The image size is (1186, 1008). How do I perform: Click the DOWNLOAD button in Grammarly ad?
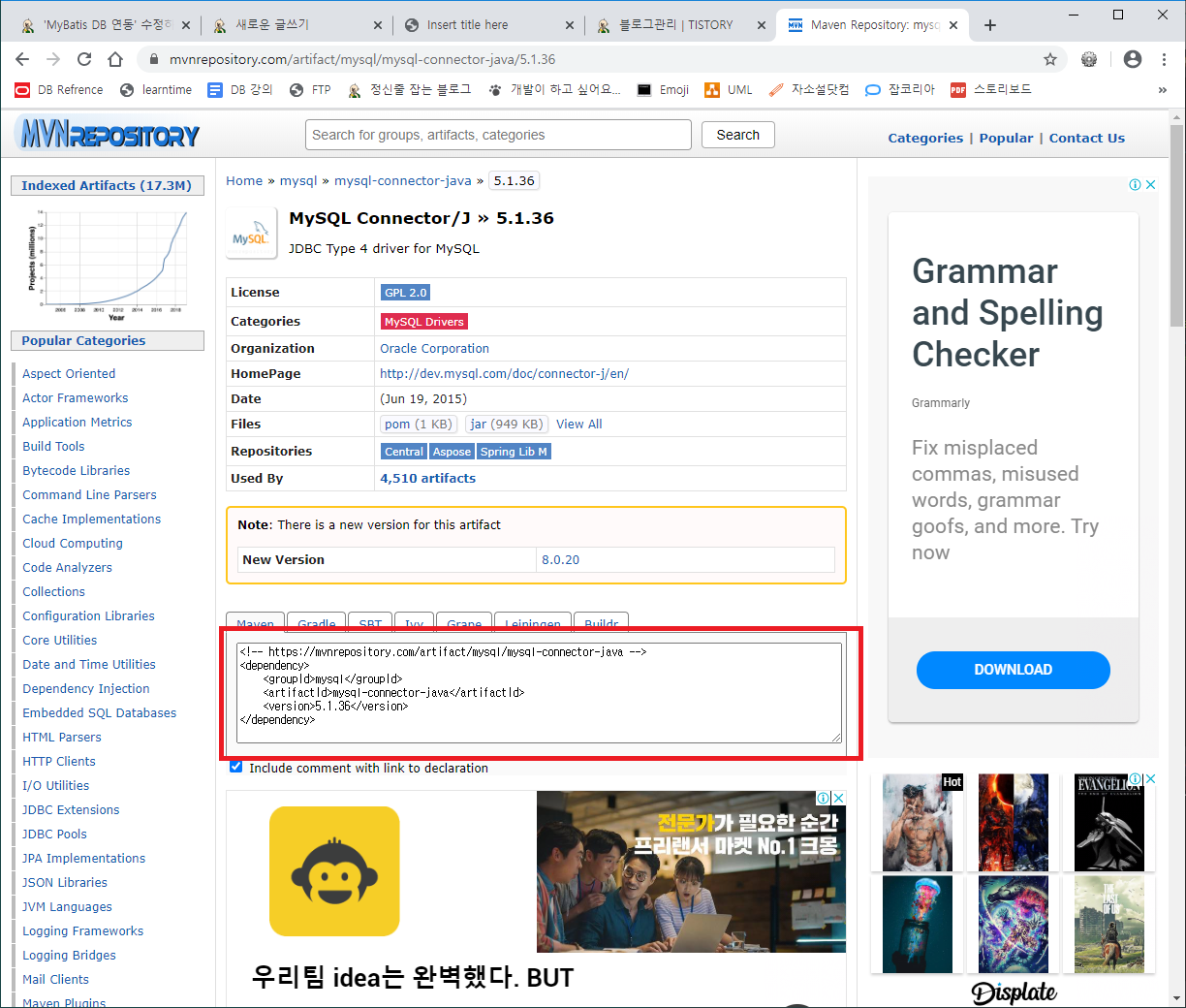[x=1013, y=670]
